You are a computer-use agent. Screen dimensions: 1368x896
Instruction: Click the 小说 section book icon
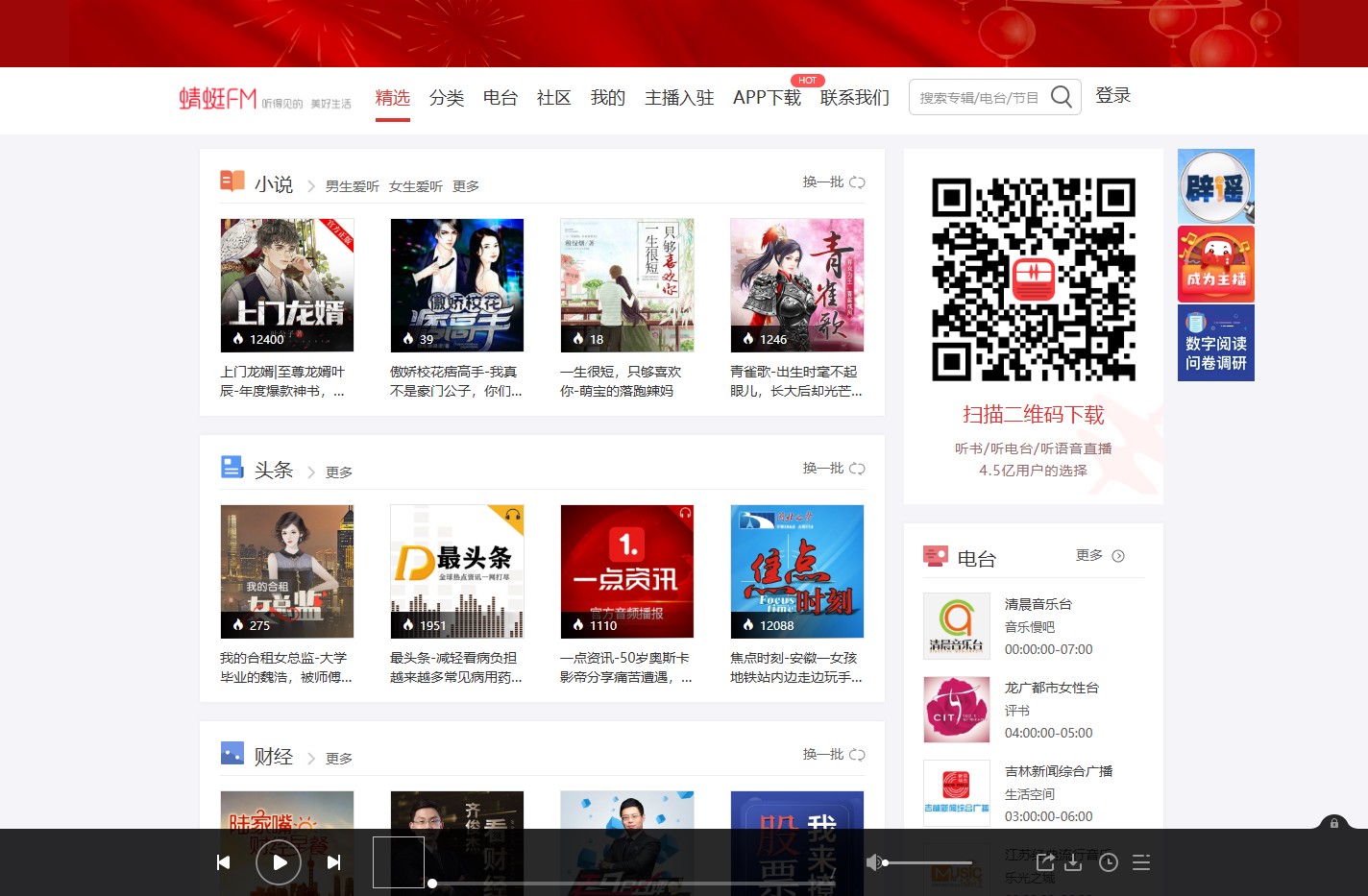[232, 181]
